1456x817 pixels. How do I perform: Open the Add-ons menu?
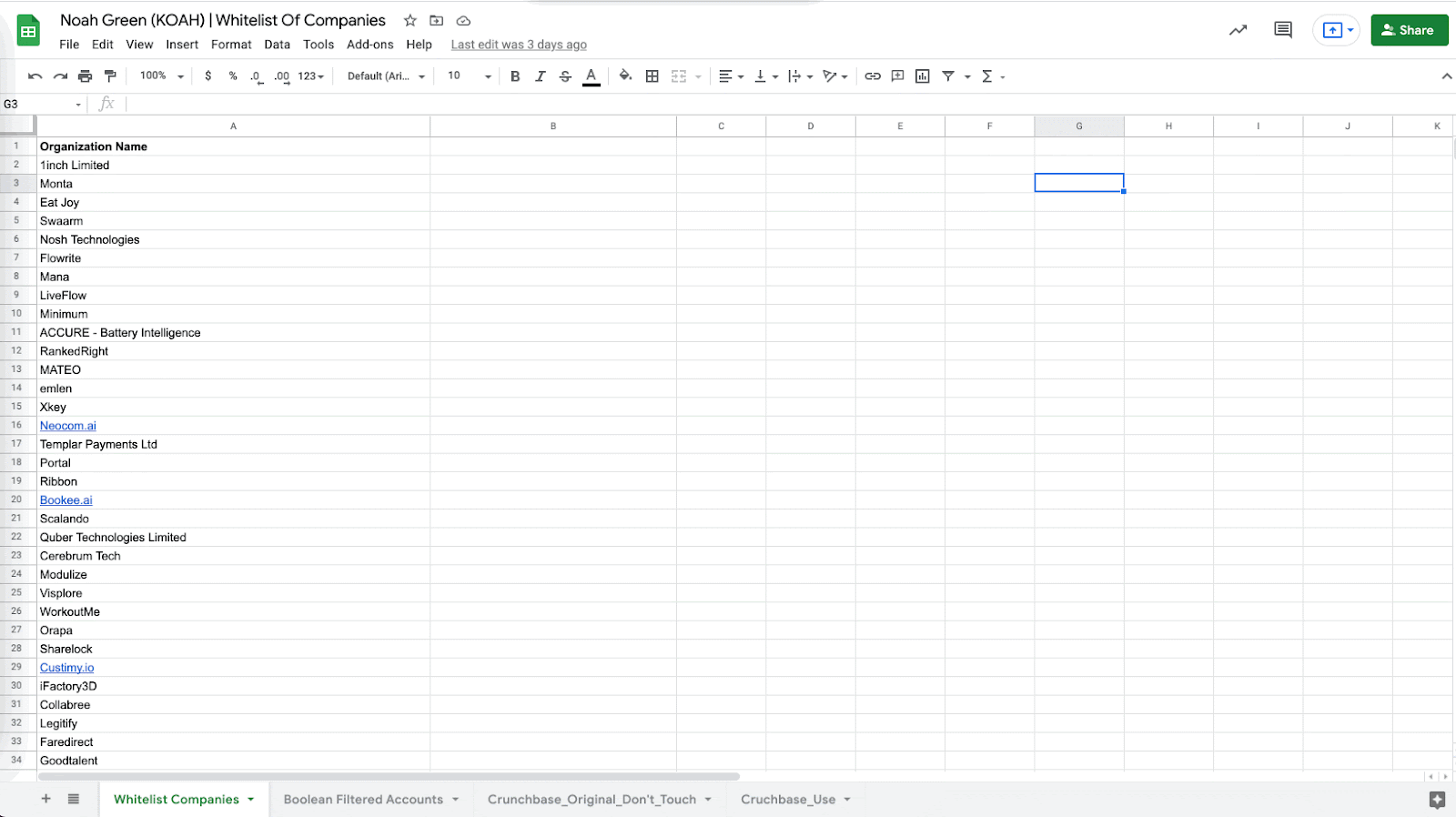click(370, 45)
